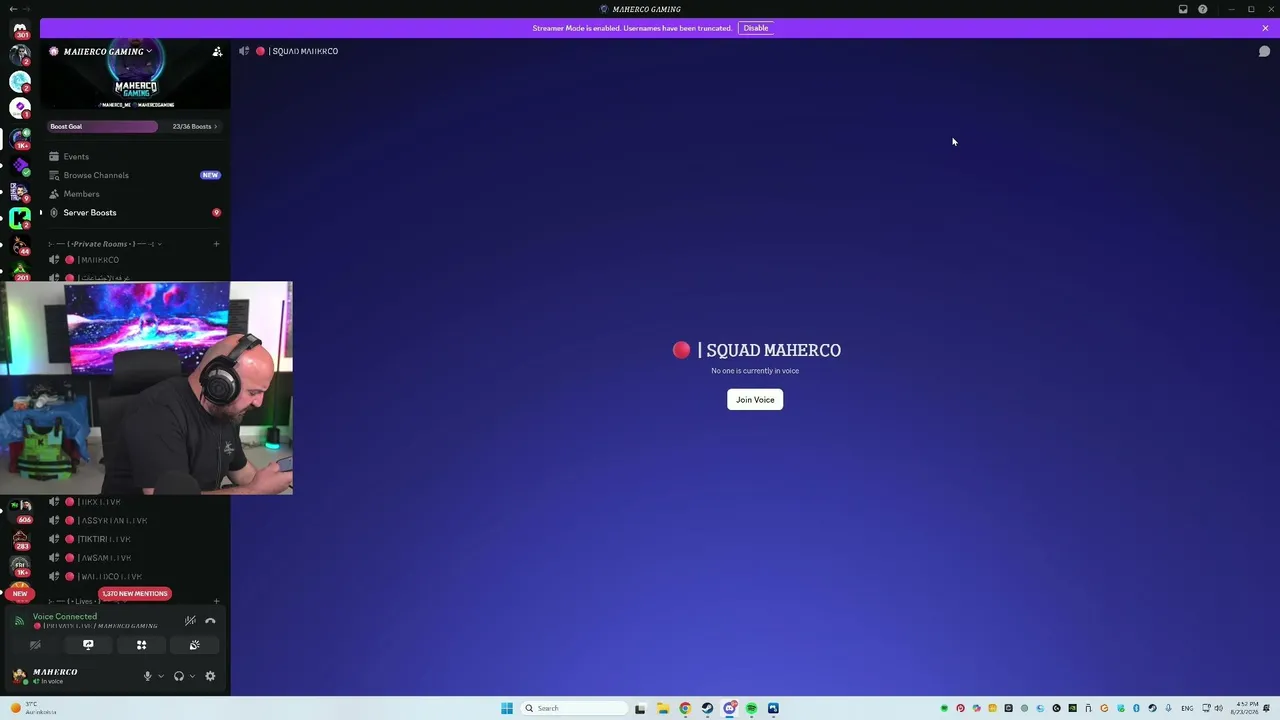The image size is (1280, 720).
Task: Select the green K server icon
Action: point(20,217)
